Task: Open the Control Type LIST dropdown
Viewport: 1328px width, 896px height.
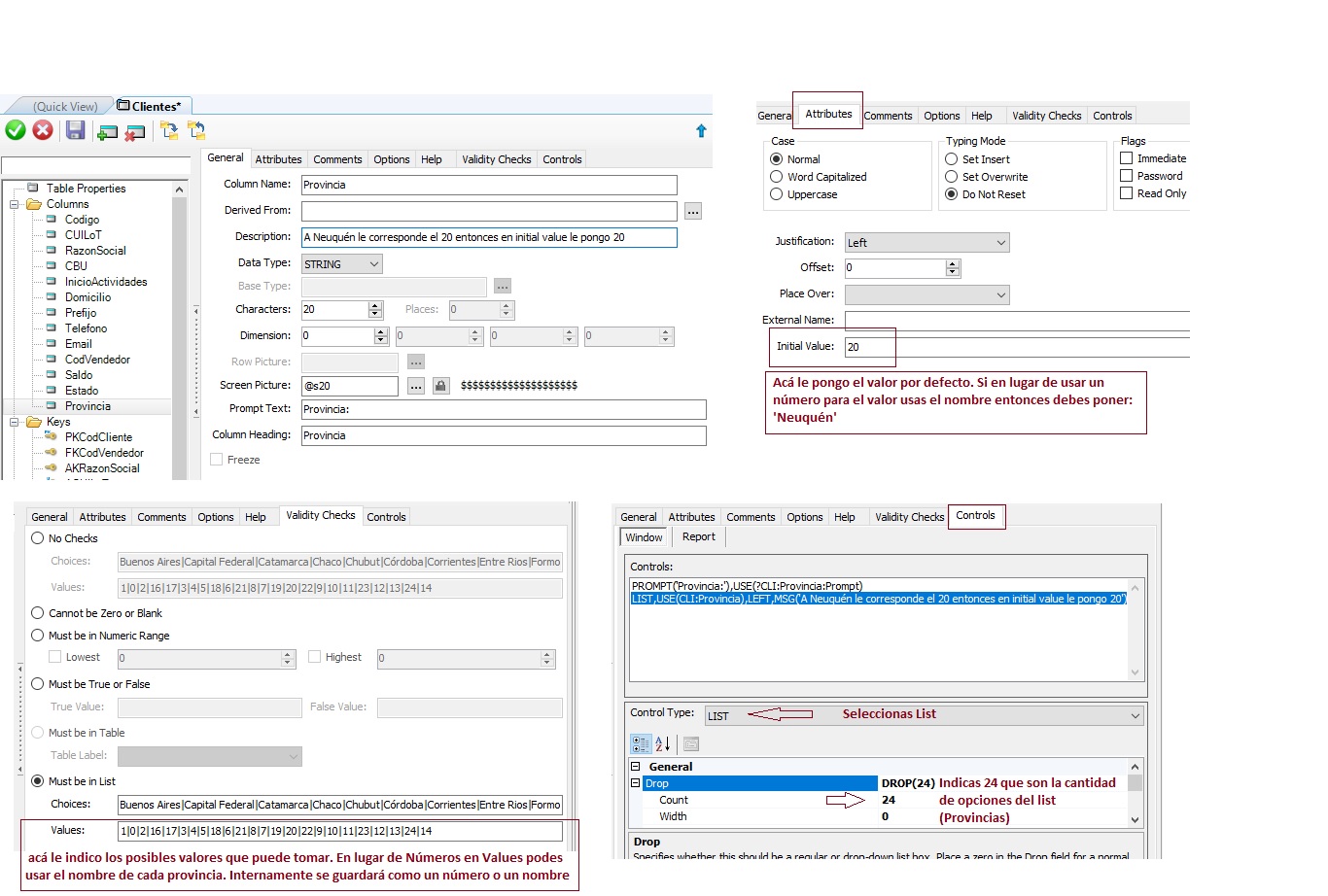Action: pyautogui.click(x=924, y=716)
